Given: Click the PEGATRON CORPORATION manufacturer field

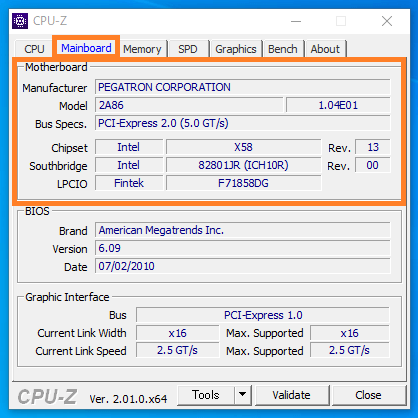Looking at the screenshot, I should point(242,87).
